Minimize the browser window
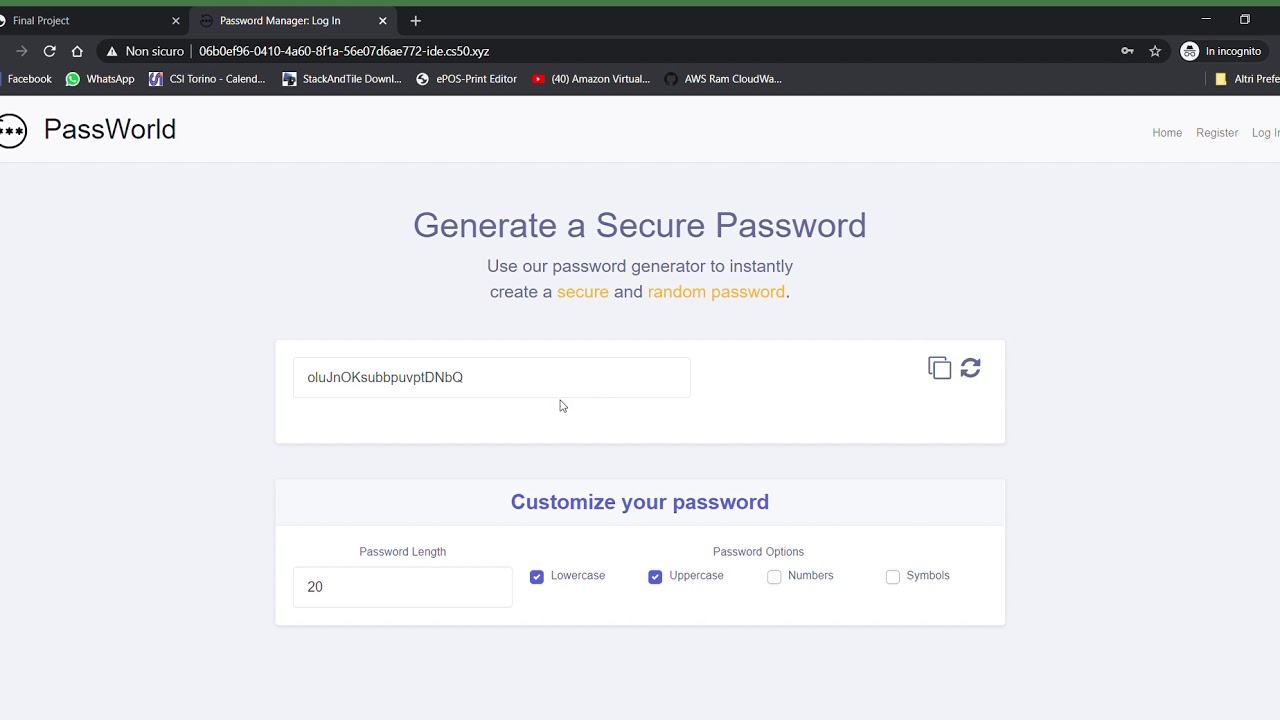This screenshot has width=1280, height=720. tap(1206, 19)
